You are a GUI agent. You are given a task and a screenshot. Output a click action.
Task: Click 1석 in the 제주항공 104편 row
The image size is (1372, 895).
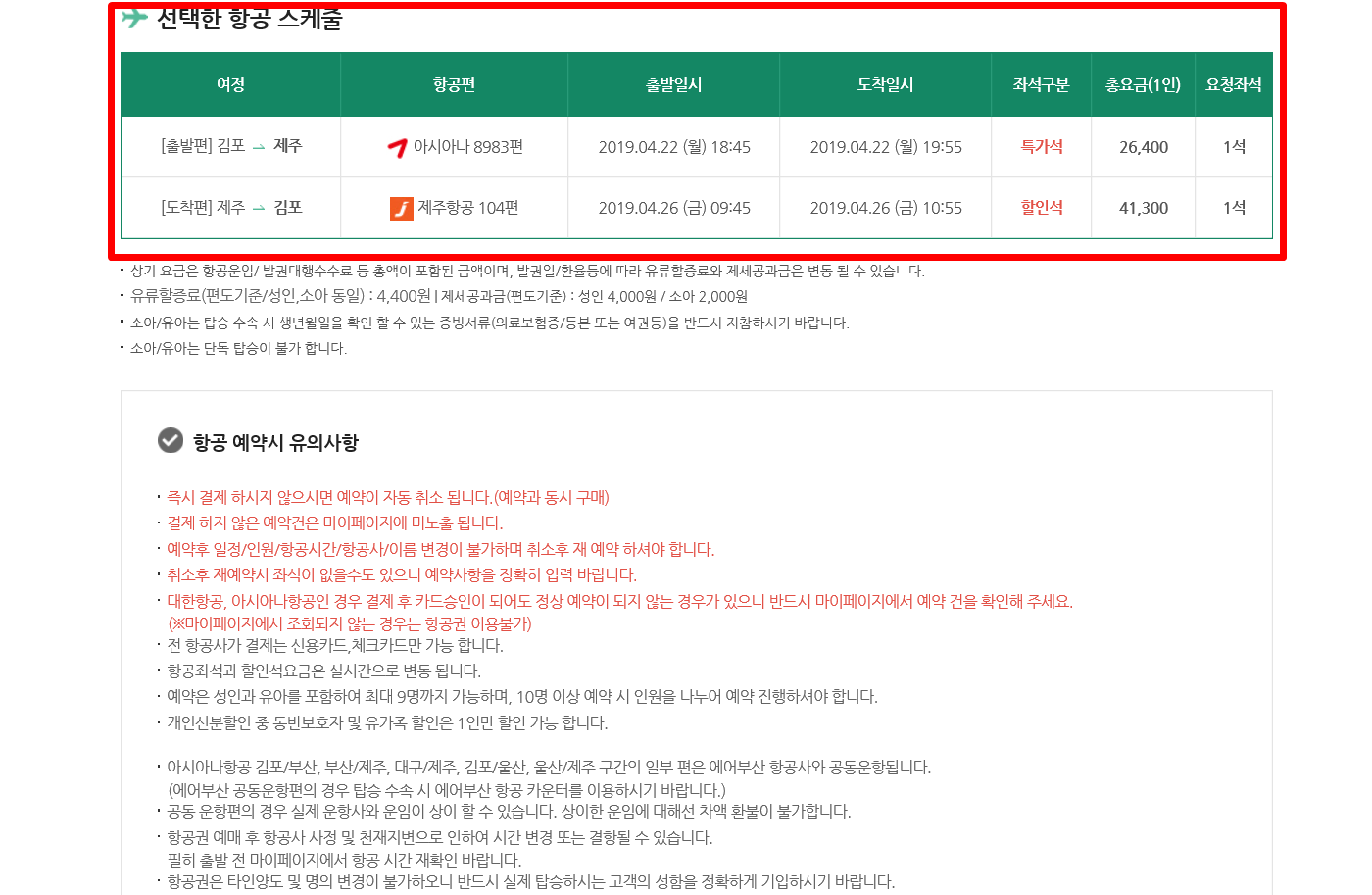[x=1234, y=208]
